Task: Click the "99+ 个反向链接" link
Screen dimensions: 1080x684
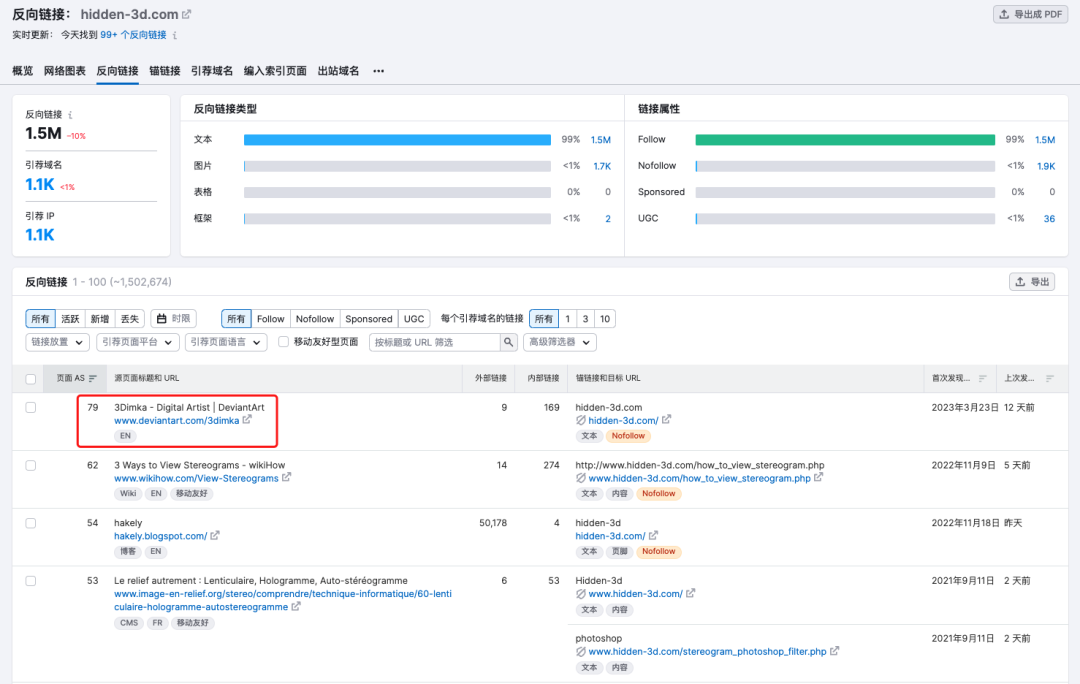Action: coord(134,35)
